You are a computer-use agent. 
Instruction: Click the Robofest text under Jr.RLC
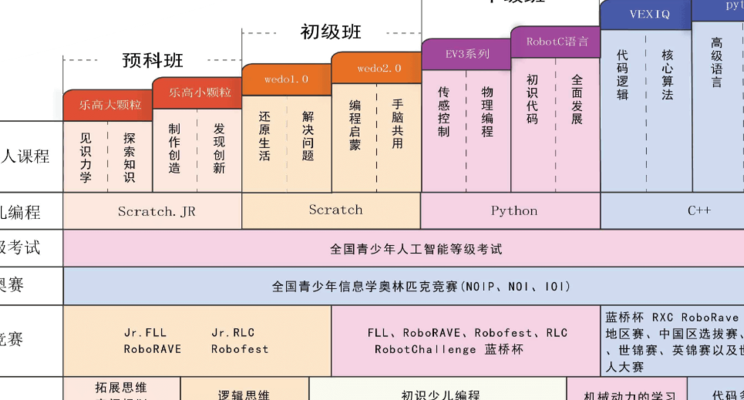240,349
